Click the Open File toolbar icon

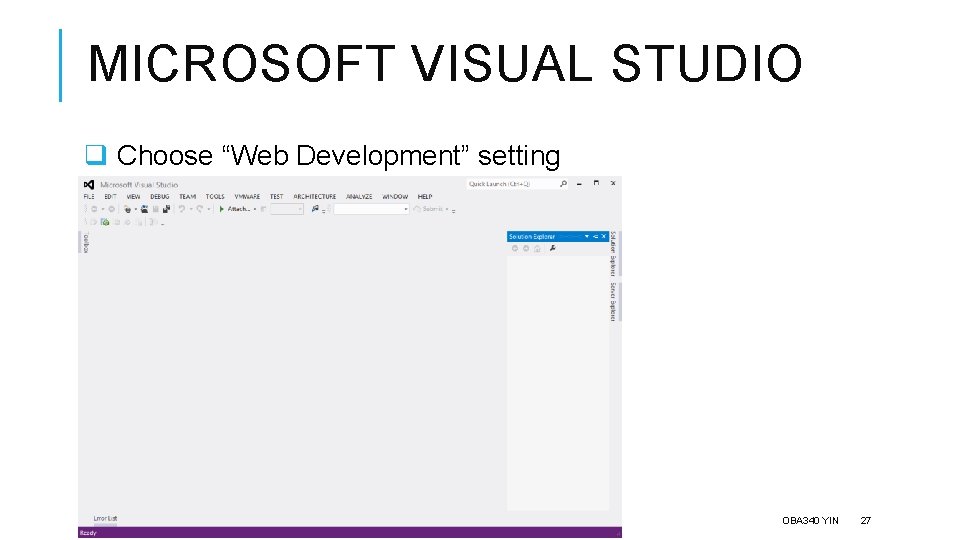144,209
